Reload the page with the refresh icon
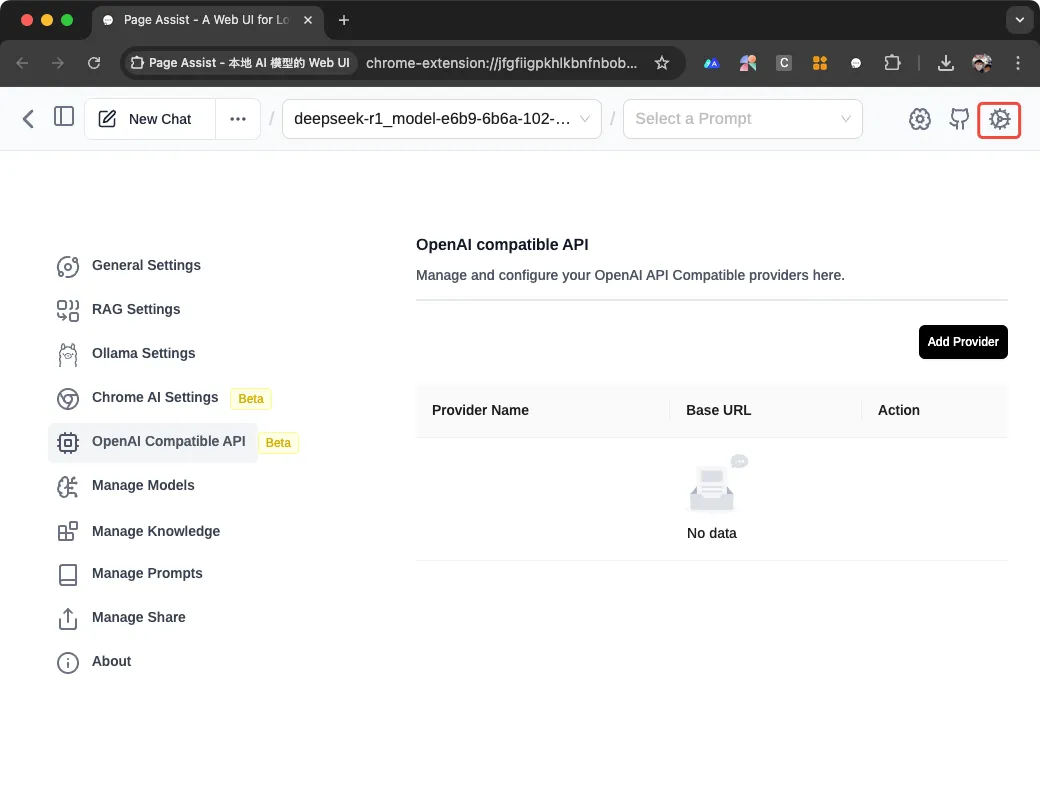This screenshot has height=794, width=1040. [x=94, y=63]
